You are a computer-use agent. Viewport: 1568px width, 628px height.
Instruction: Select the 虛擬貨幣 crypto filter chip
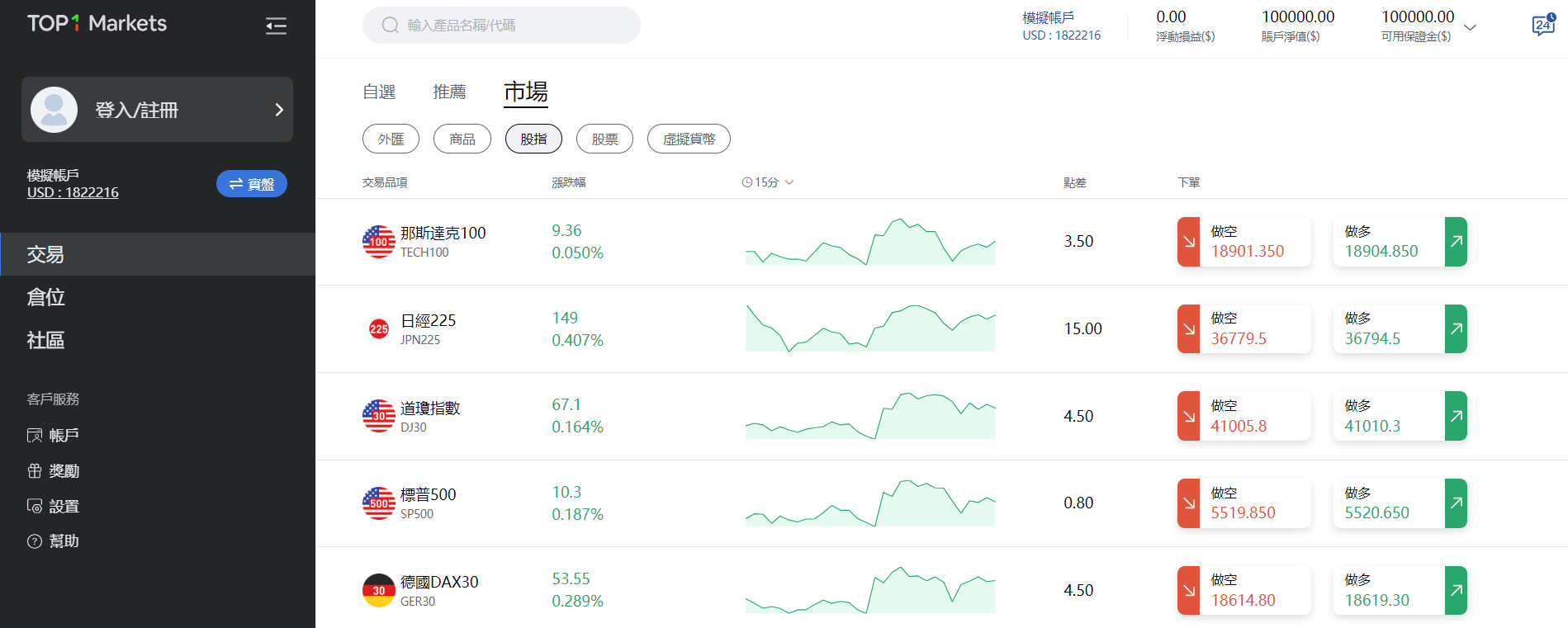(x=689, y=139)
